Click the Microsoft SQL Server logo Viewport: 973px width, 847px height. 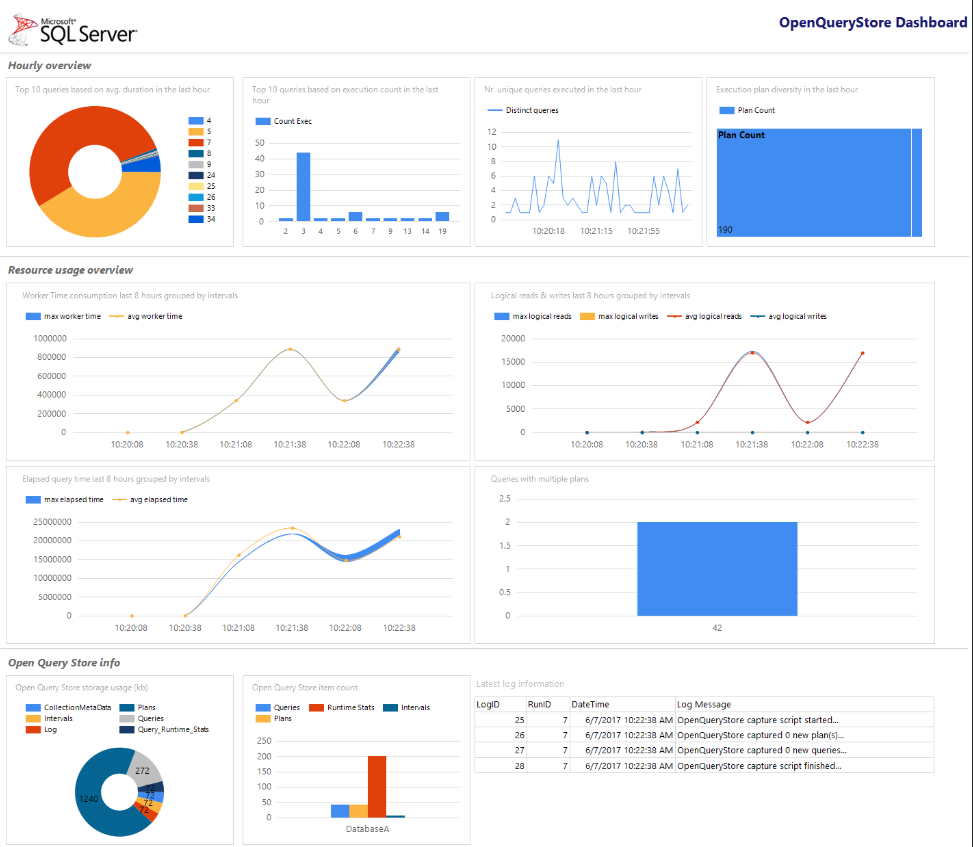tap(73, 30)
